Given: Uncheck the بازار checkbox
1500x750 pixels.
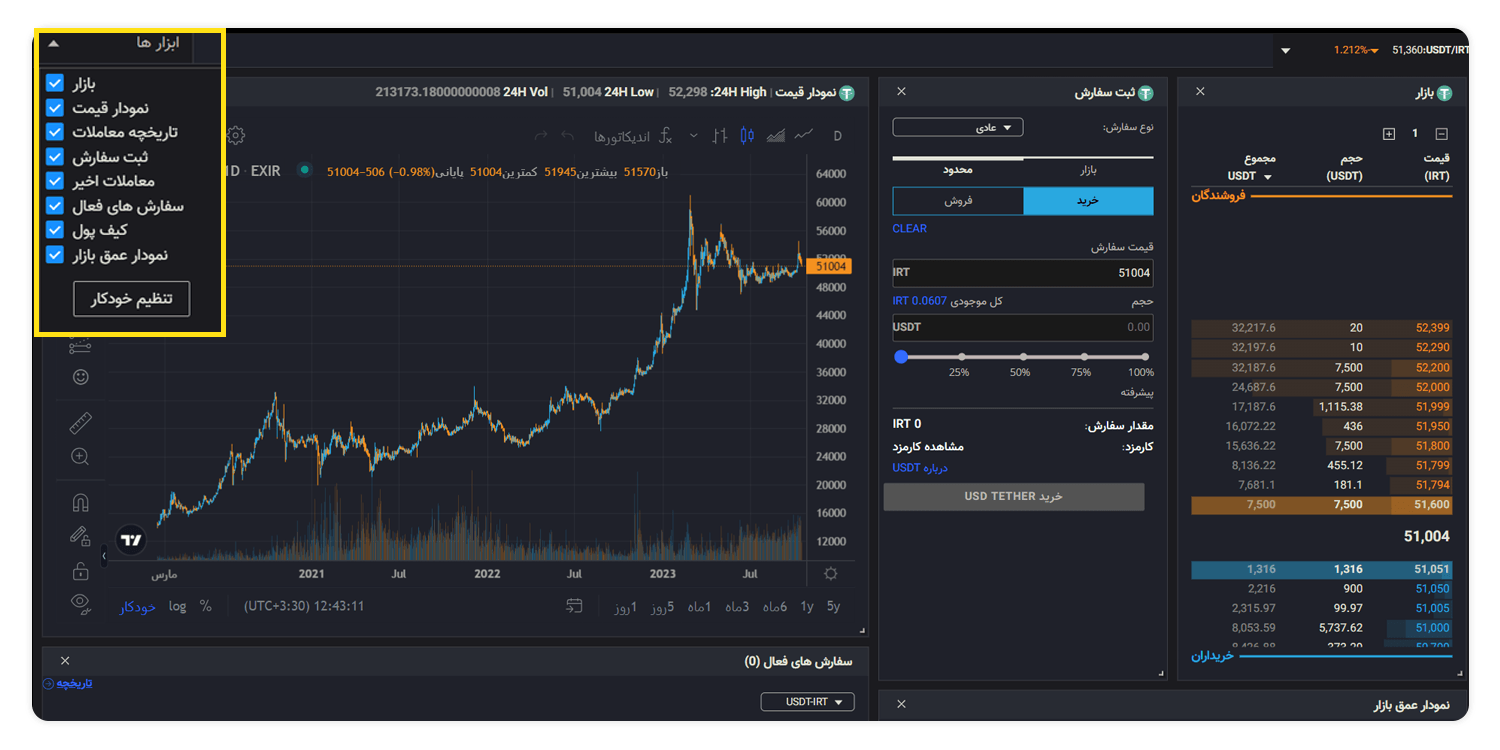Looking at the screenshot, I should pos(55,83).
